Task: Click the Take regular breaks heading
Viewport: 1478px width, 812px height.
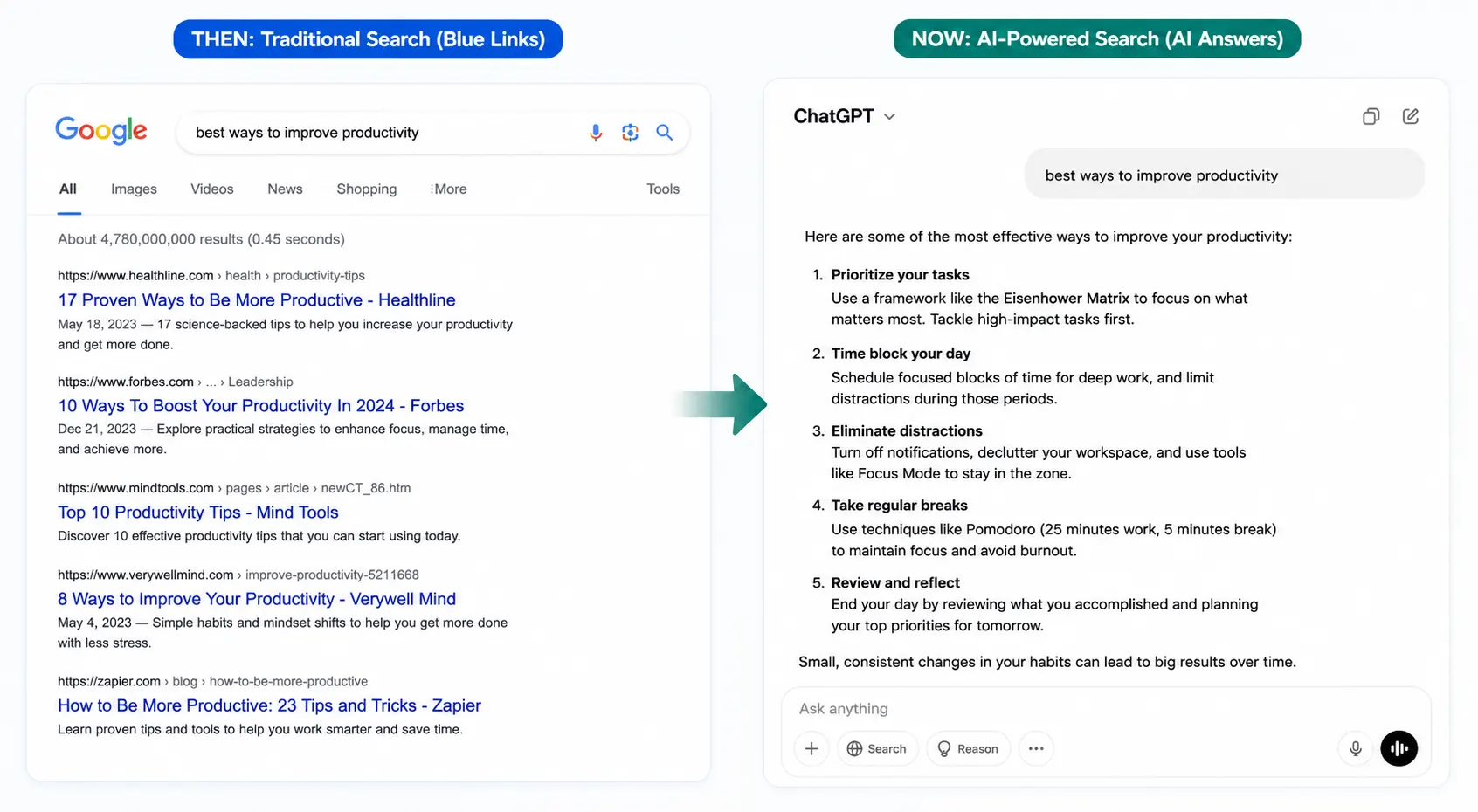Action: point(899,505)
